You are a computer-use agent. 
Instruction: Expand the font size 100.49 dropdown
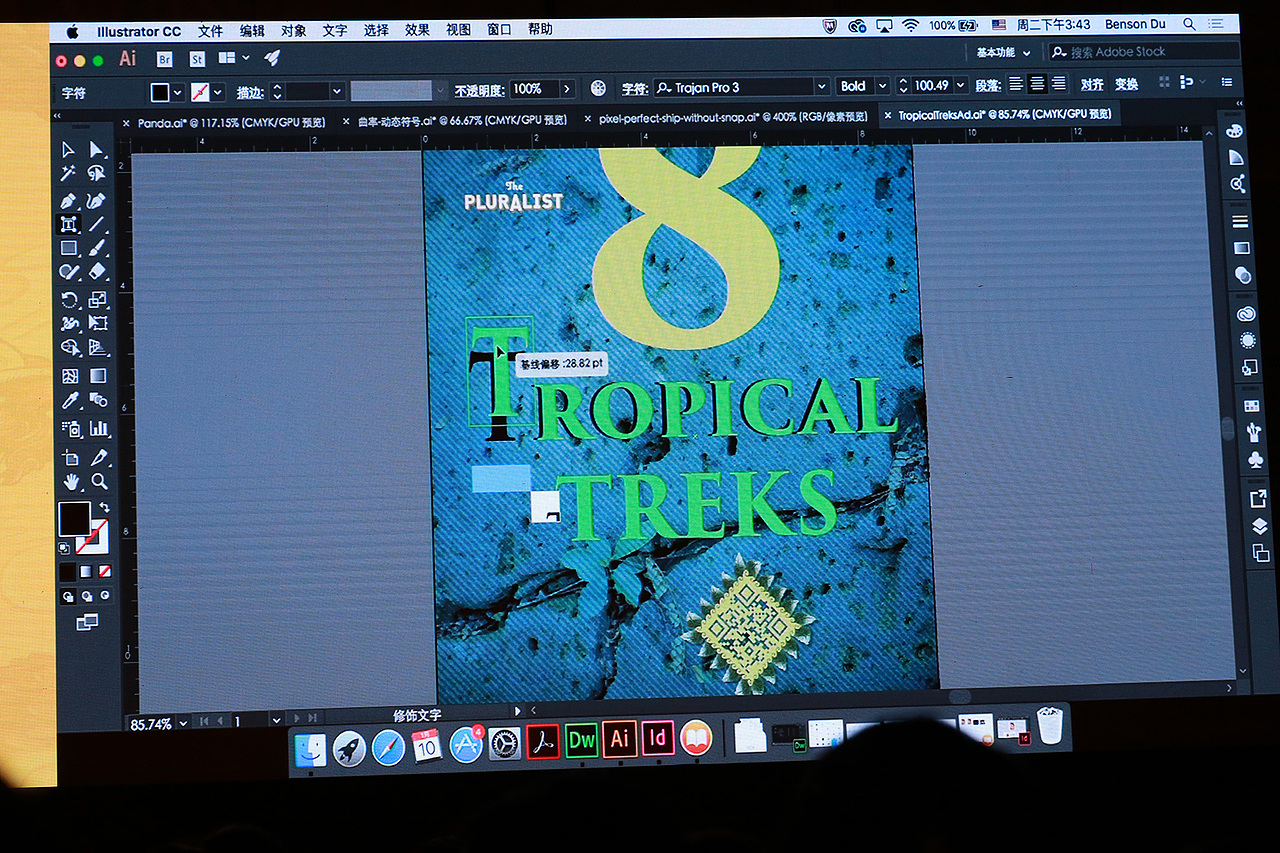961,86
